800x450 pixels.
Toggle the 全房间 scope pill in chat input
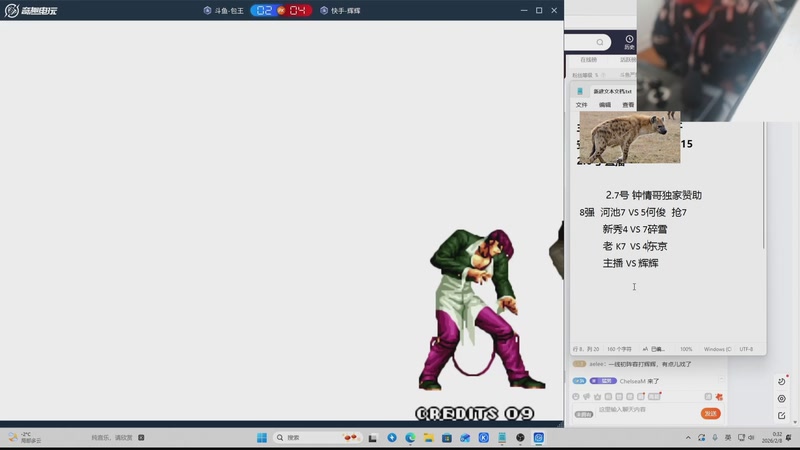click(x=584, y=414)
